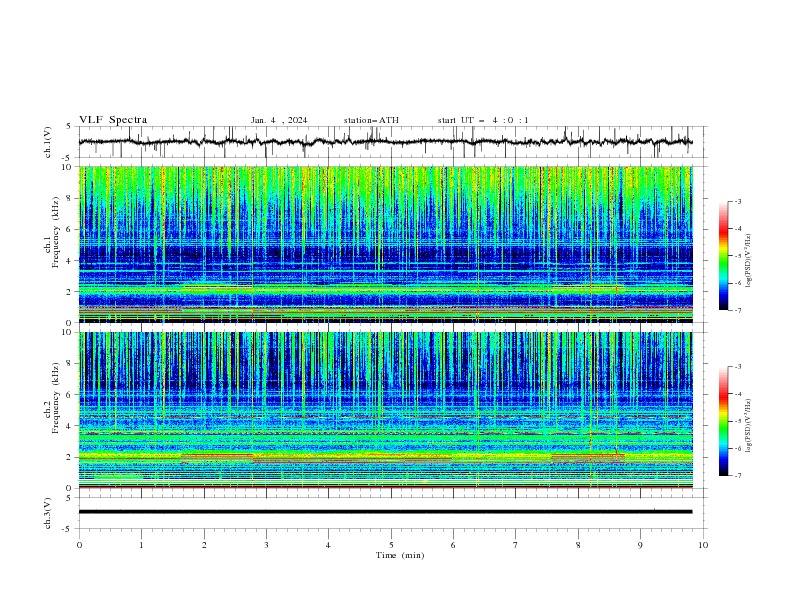Click the lower "log(PSD)(V²/Hz)" colorbar label
This screenshot has width=792, height=612.
point(748,425)
